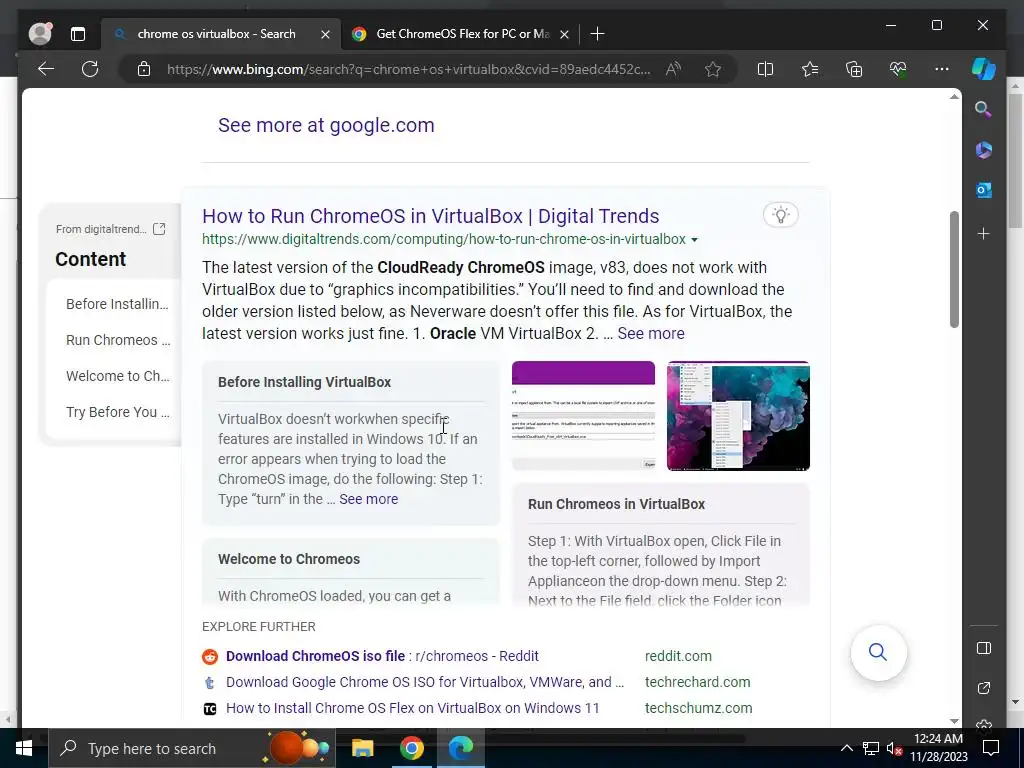Screen dimensions: 1024x768
Task: Open the purple import appliance thumbnail
Action: [x=583, y=415]
